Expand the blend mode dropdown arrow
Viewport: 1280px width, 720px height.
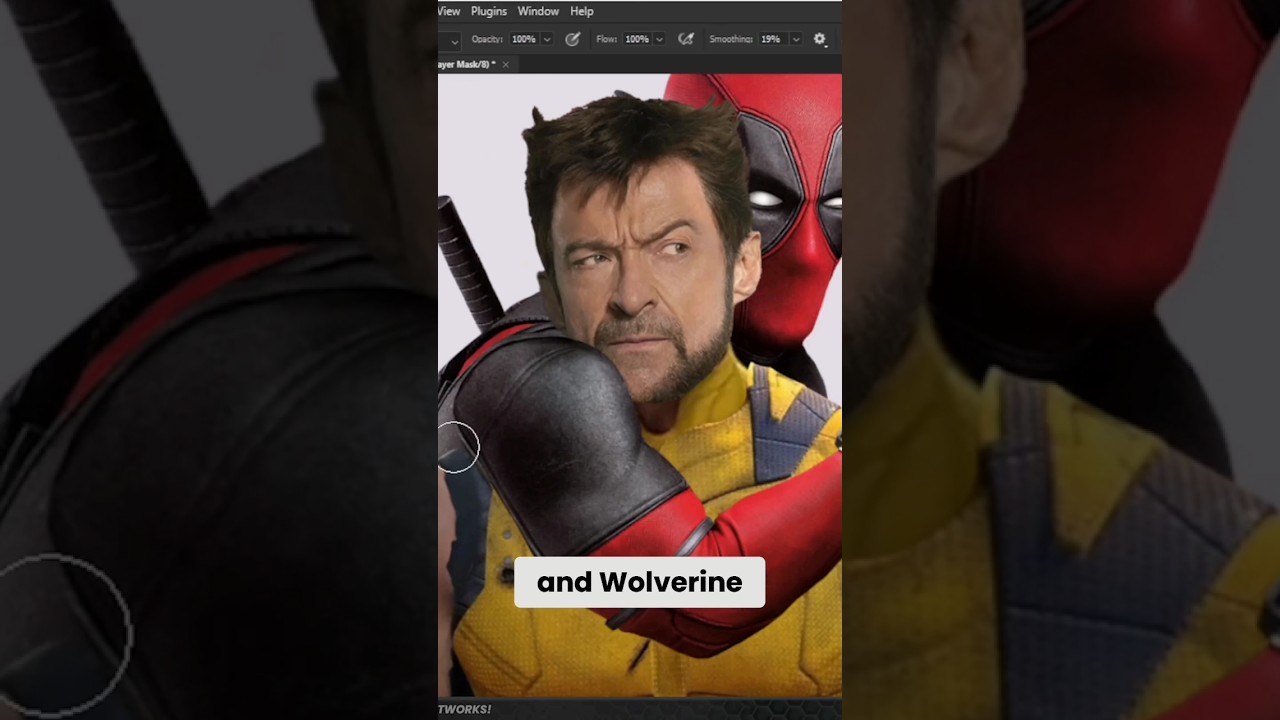(455, 40)
